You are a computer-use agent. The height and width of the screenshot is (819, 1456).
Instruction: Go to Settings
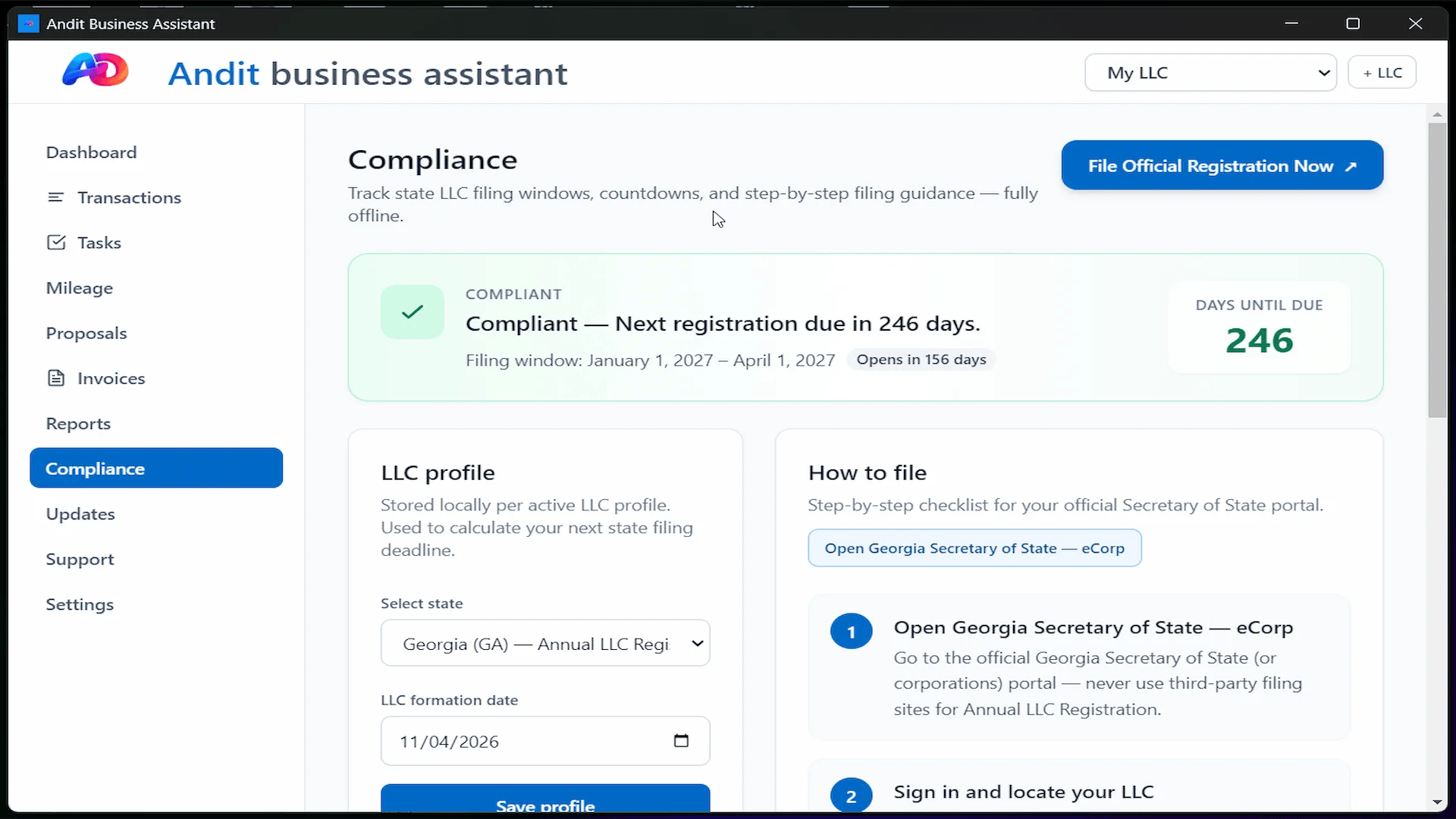pyautogui.click(x=79, y=604)
